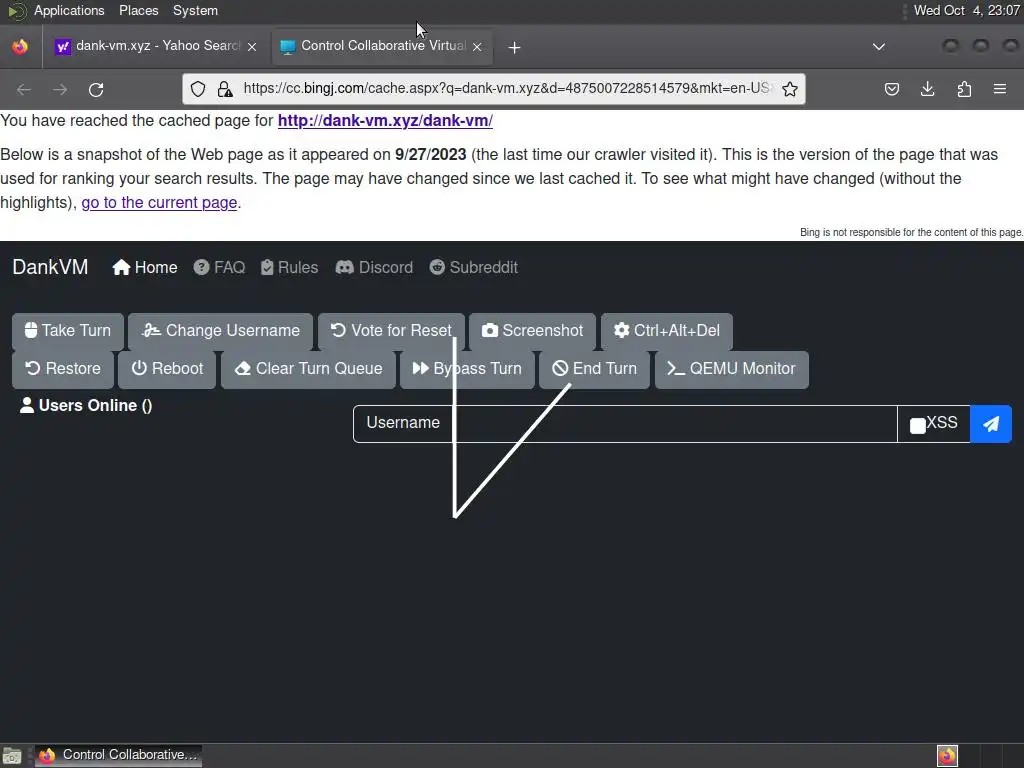Click the Take Turn button
1024x768 pixels.
click(68, 330)
